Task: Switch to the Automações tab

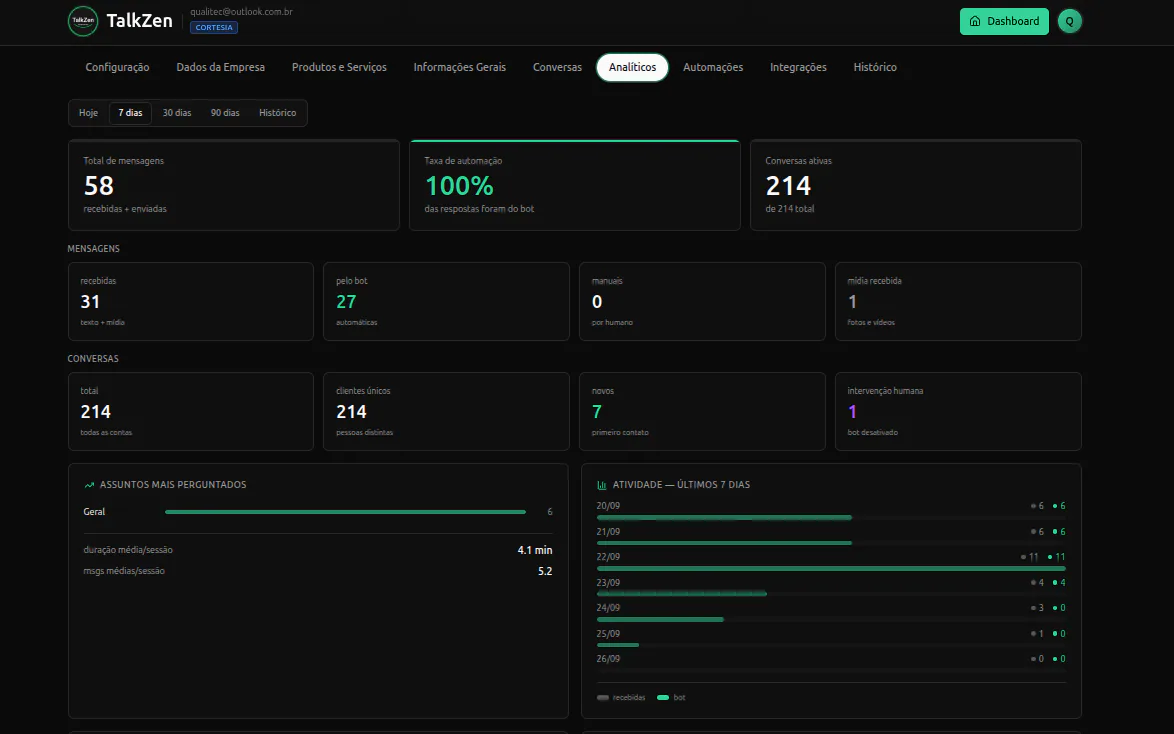Action: pos(713,67)
